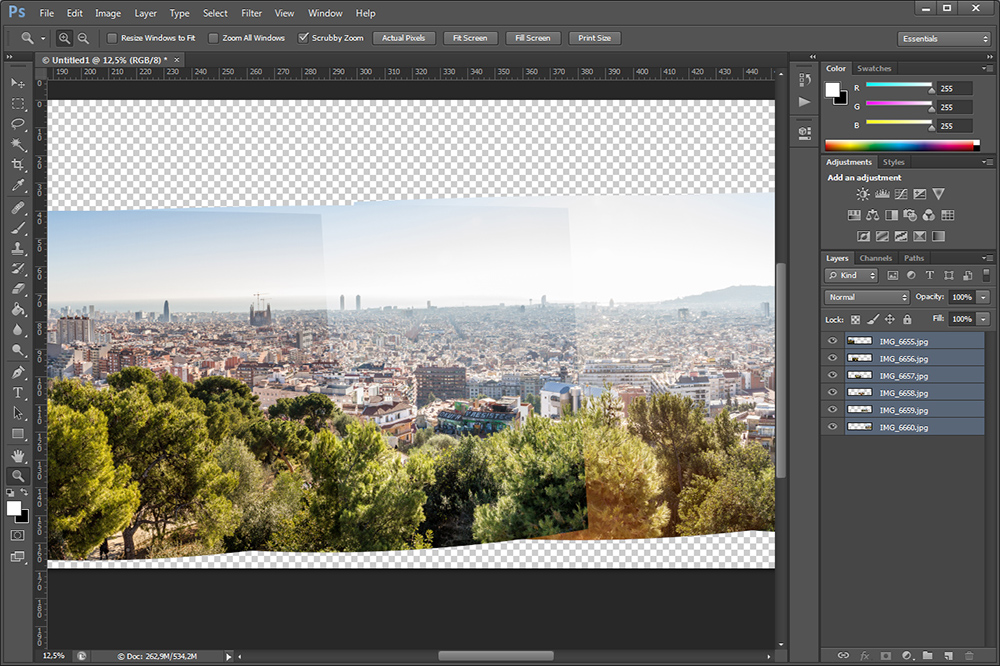This screenshot has width=1000, height=666.
Task: Choose the Horizontal Type tool
Action: 18,393
